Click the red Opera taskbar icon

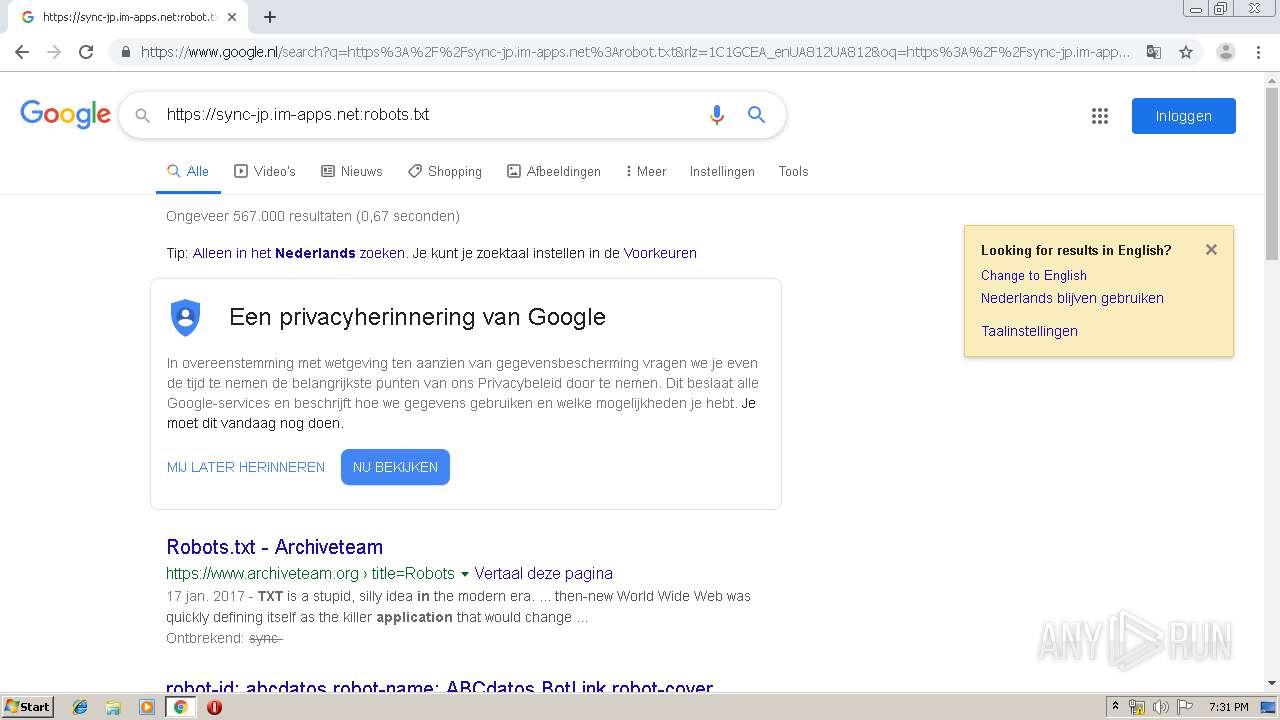click(214, 707)
